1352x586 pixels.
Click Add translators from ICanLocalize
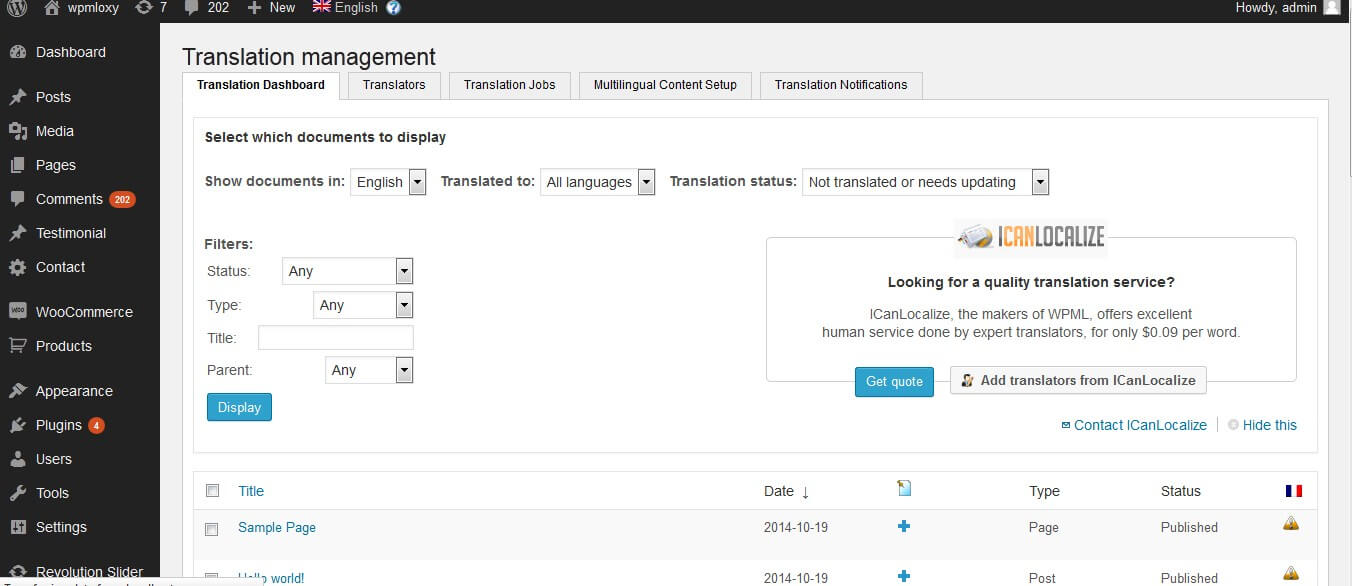point(1078,380)
